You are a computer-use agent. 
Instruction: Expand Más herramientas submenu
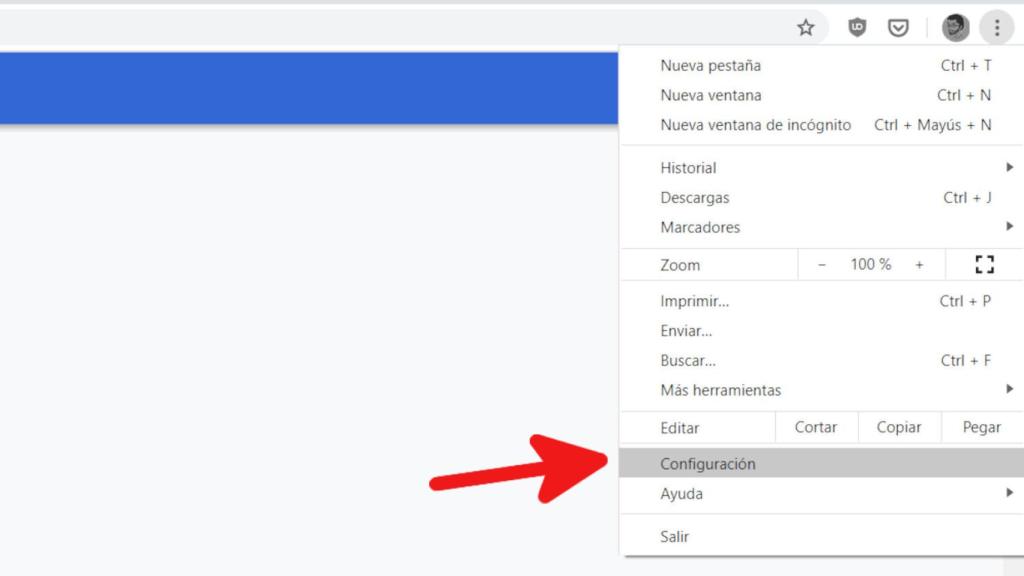822,390
